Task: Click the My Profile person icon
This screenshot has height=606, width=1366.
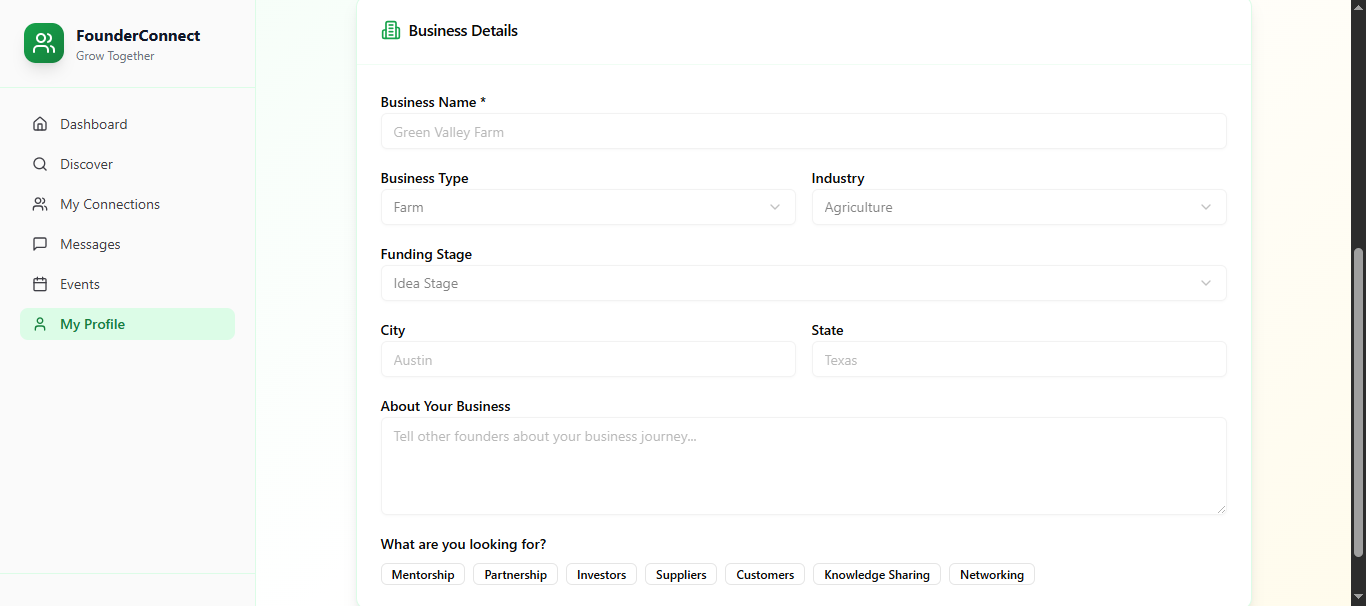Action: point(40,324)
